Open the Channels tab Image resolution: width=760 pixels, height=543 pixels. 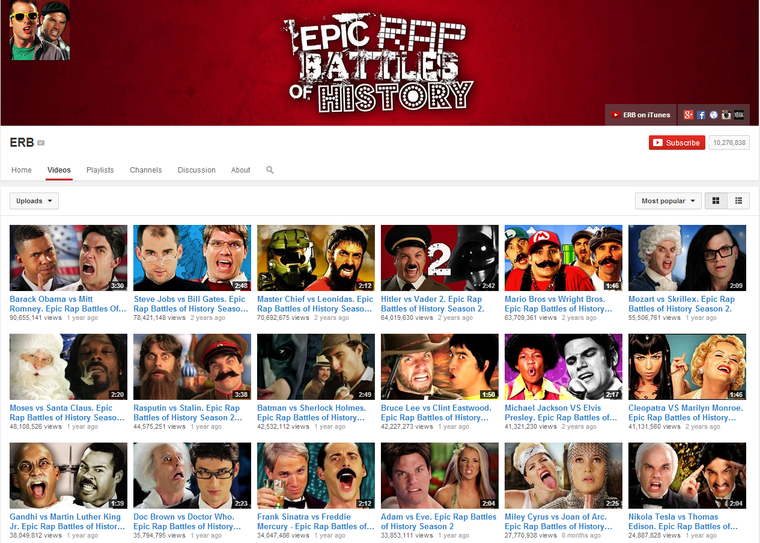[x=145, y=170]
